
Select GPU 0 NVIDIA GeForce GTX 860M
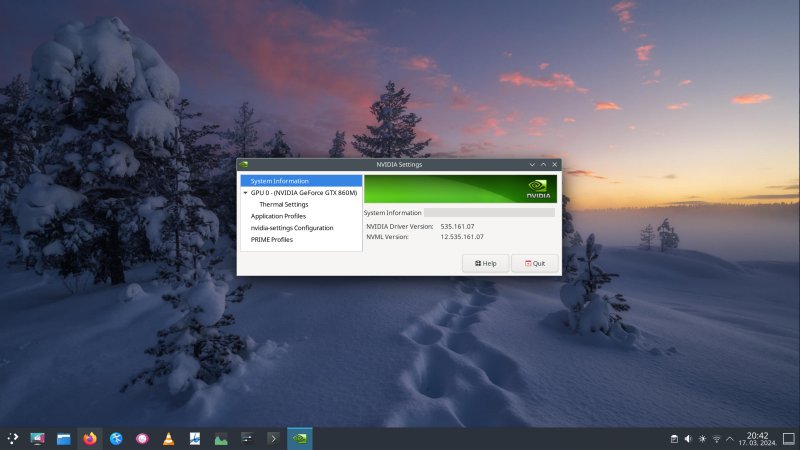click(304, 193)
